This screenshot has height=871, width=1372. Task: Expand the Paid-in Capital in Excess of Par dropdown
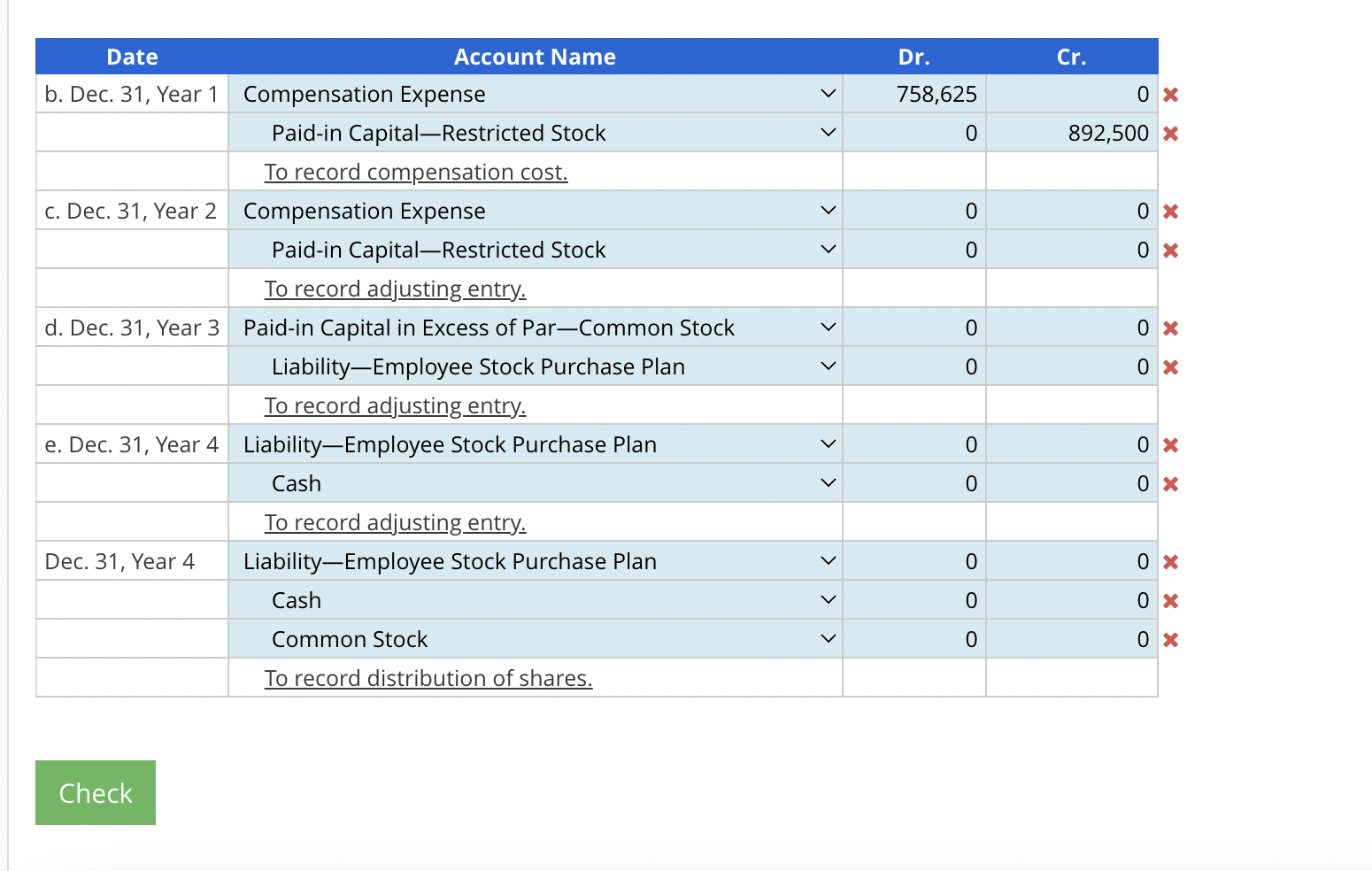pos(828,328)
